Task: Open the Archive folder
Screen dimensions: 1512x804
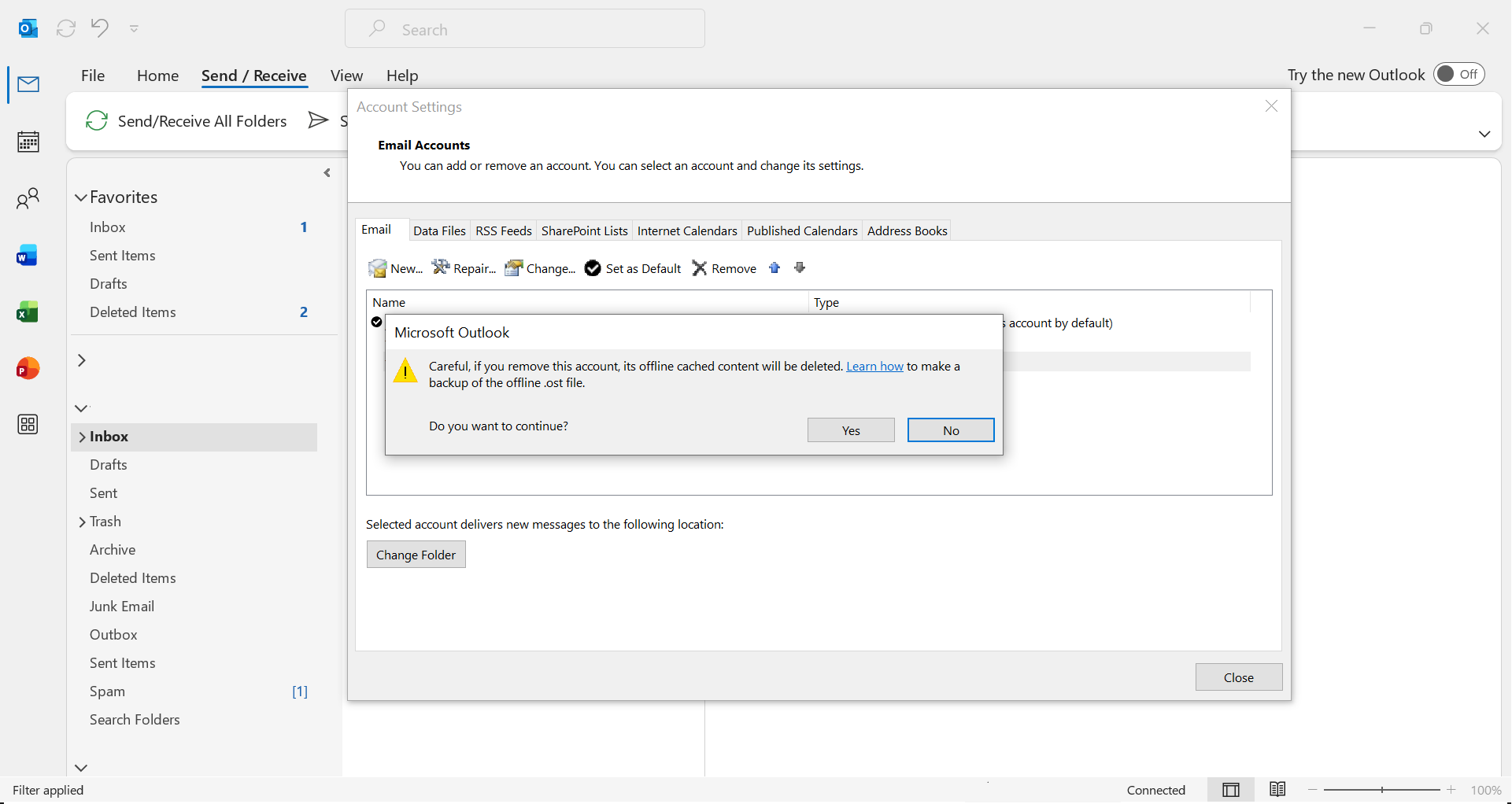Action: tap(113, 550)
